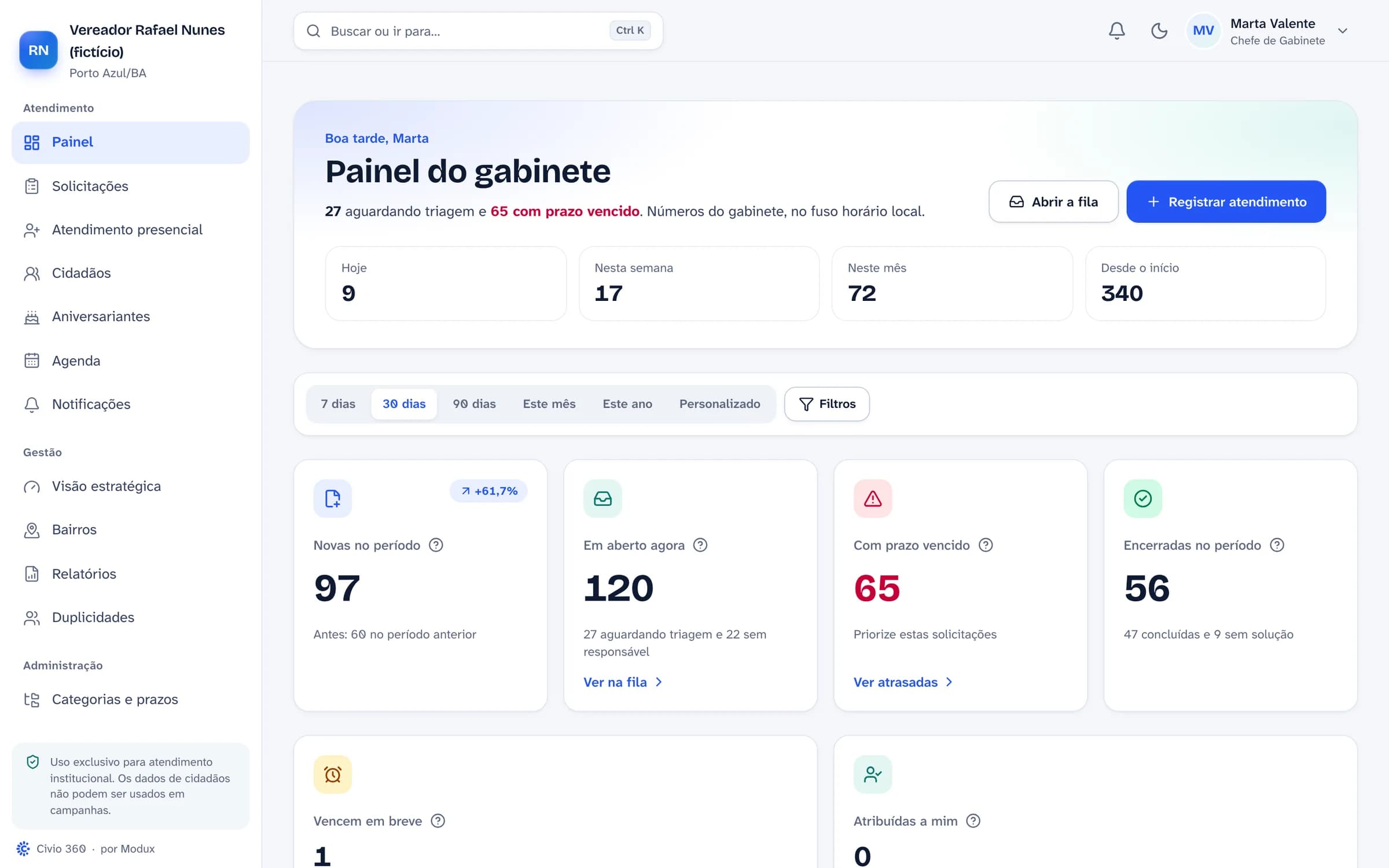Click help icon beside 'Em aberto agora'

tap(700, 545)
